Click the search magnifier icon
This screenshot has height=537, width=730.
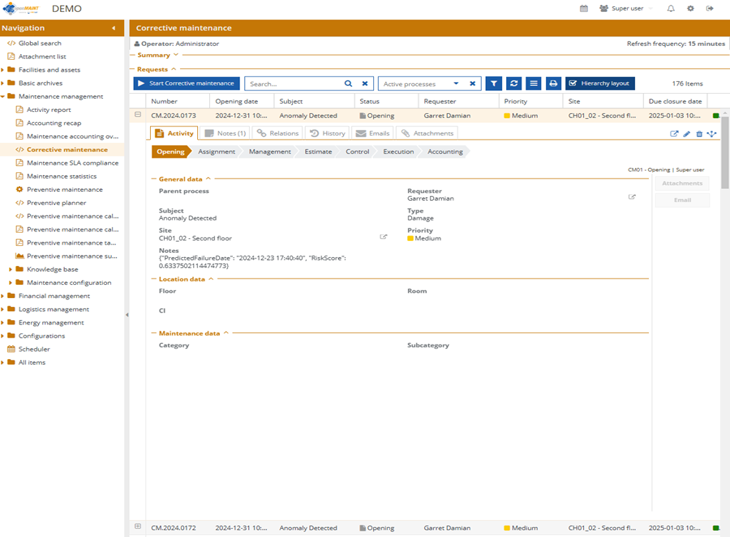click(348, 83)
